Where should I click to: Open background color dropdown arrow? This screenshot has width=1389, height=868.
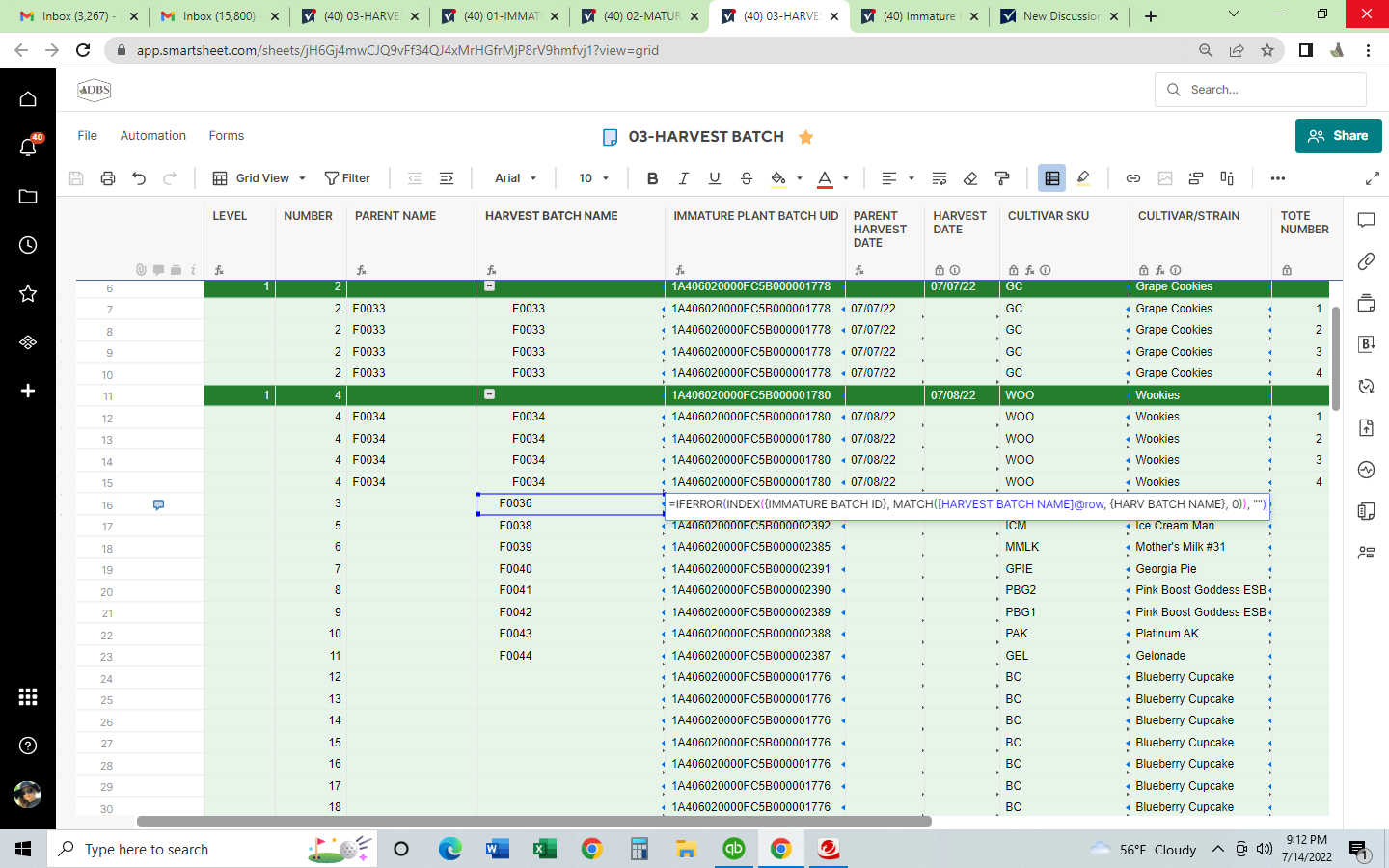tap(799, 178)
